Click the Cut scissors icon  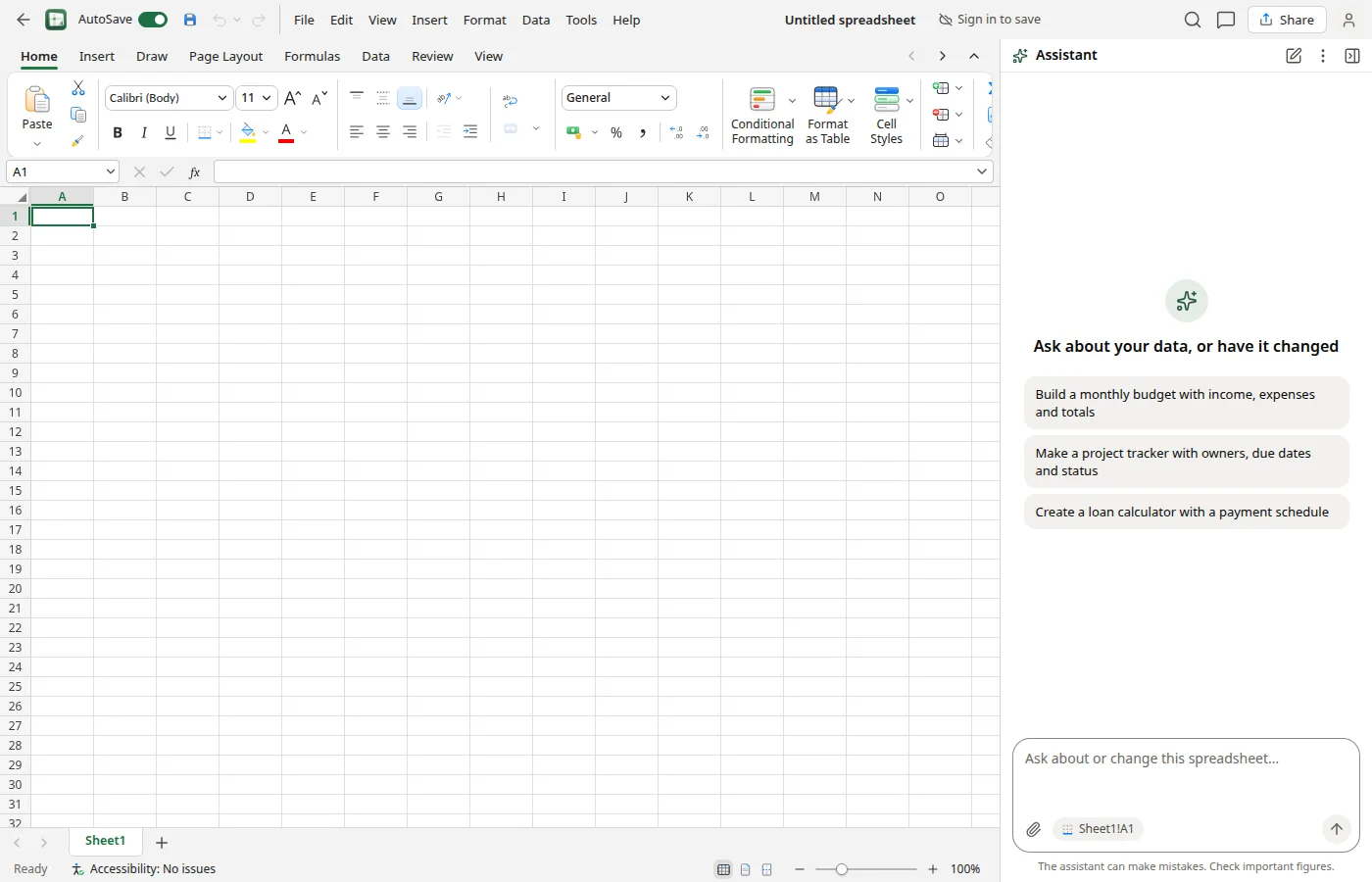(x=78, y=88)
